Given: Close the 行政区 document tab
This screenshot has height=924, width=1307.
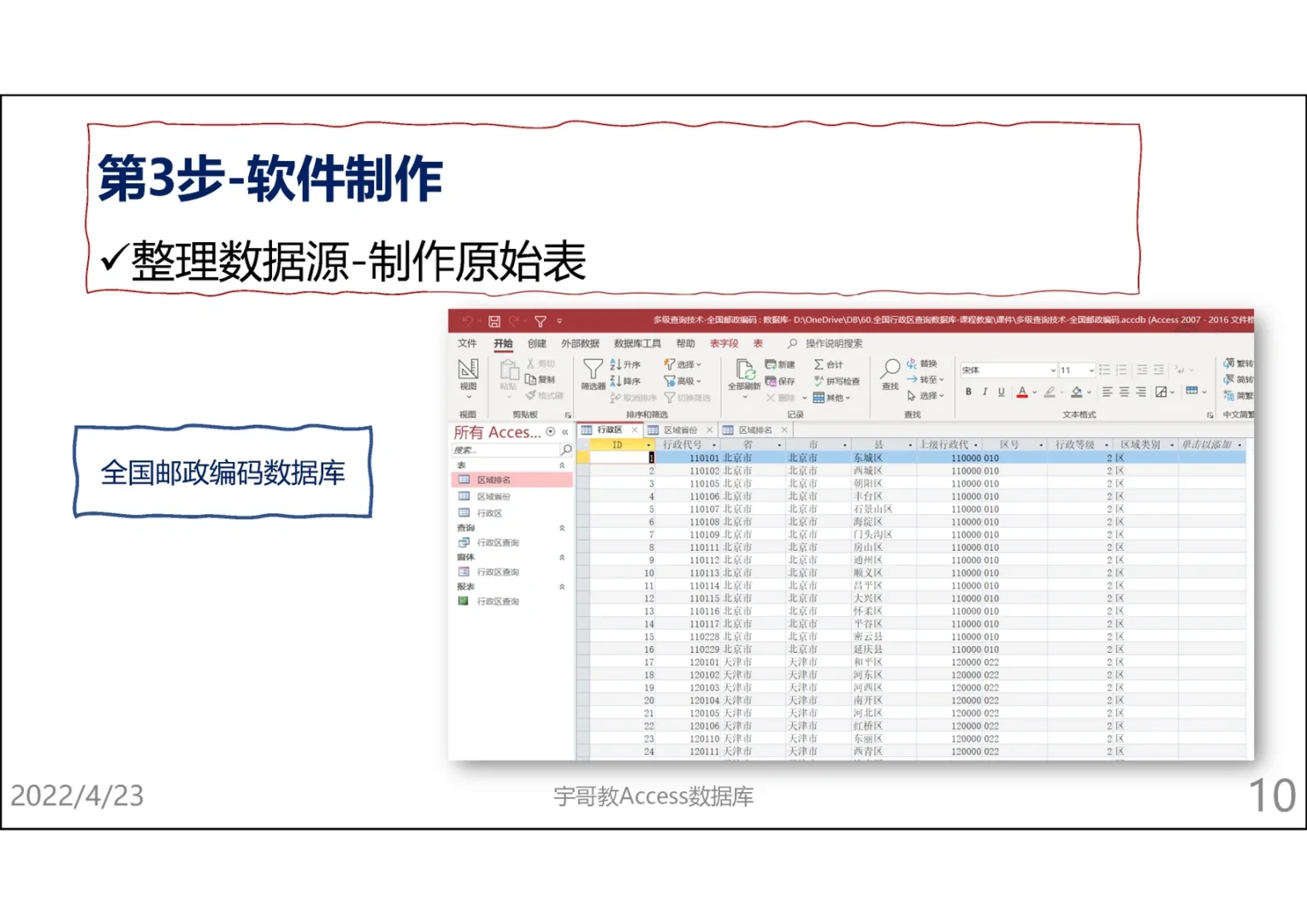Looking at the screenshot, I should 634,430.
